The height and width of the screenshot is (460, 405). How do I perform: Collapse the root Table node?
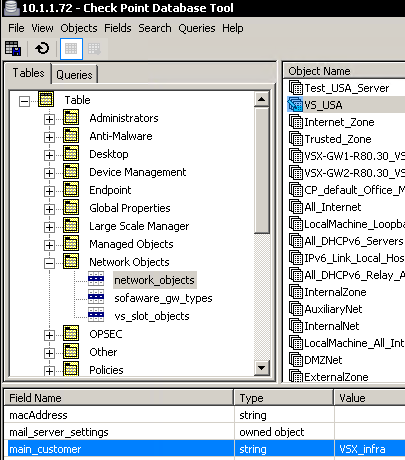click(24, 101)
